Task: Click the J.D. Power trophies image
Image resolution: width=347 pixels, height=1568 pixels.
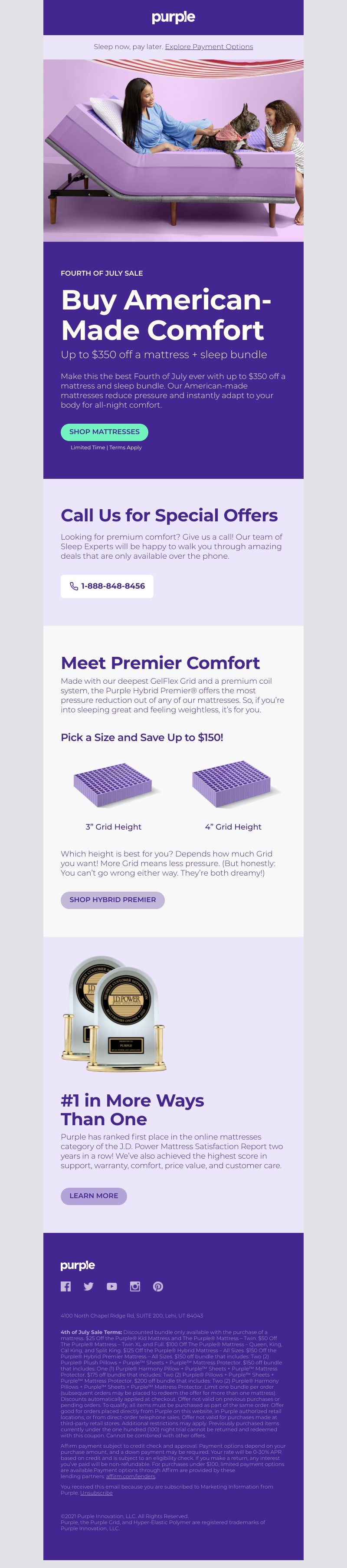Action: (x=114, y=1014)
